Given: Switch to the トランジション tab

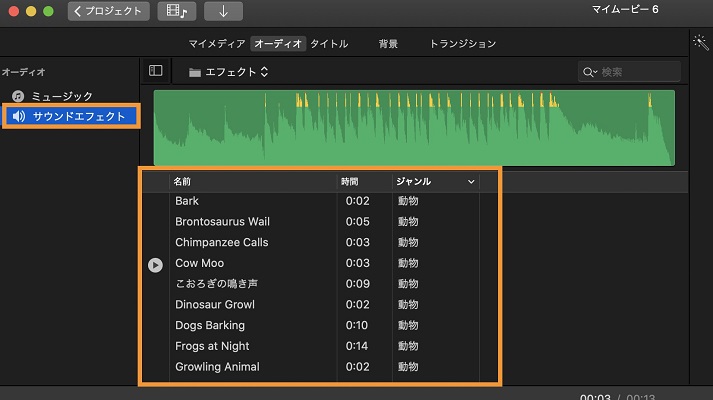Looking at the screenshot, I should (462, 44).
